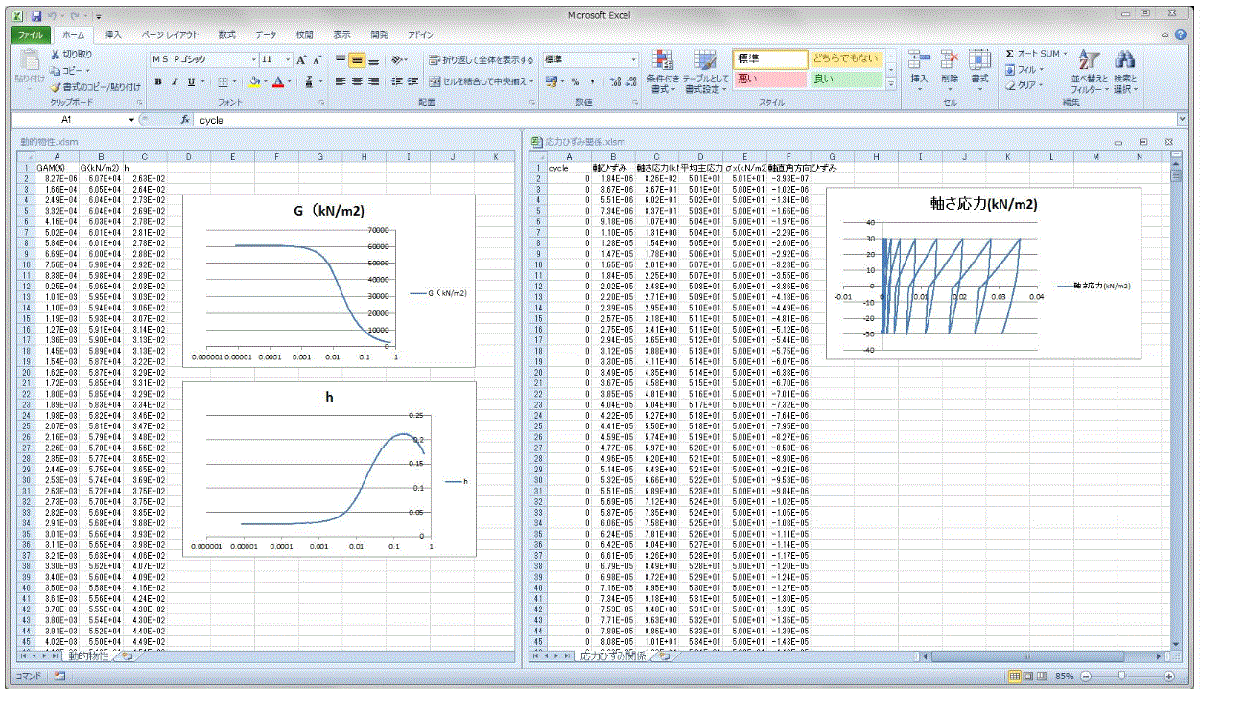This screenshot has height=719, width=1251.
Task: Toggle italic formatting
Action: (x=173, y=82)
